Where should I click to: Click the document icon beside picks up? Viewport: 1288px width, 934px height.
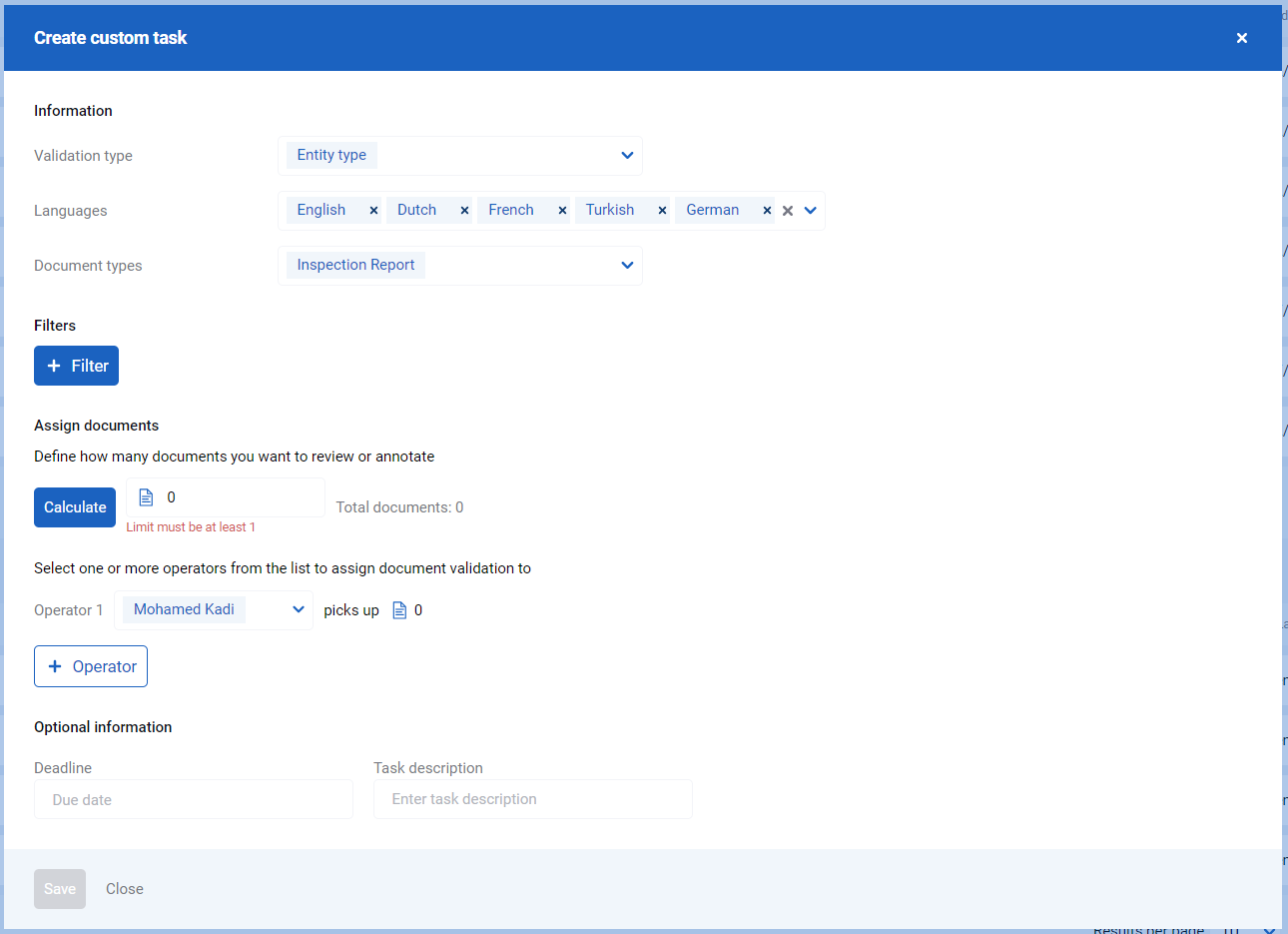point(399,610)
